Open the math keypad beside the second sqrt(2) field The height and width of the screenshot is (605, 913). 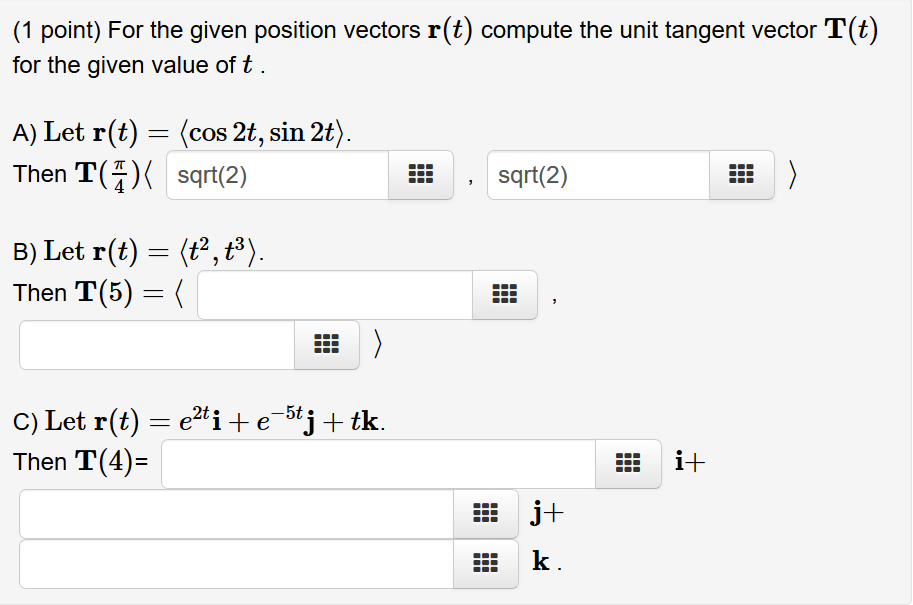click(741, 174)
